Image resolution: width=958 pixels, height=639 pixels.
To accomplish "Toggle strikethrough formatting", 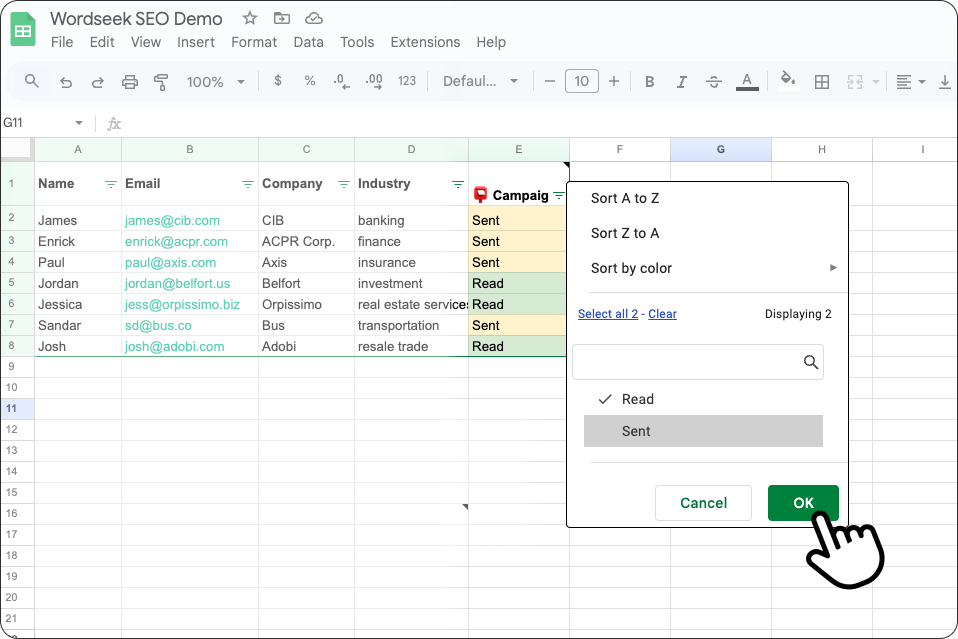I will (x=714, y=82).
